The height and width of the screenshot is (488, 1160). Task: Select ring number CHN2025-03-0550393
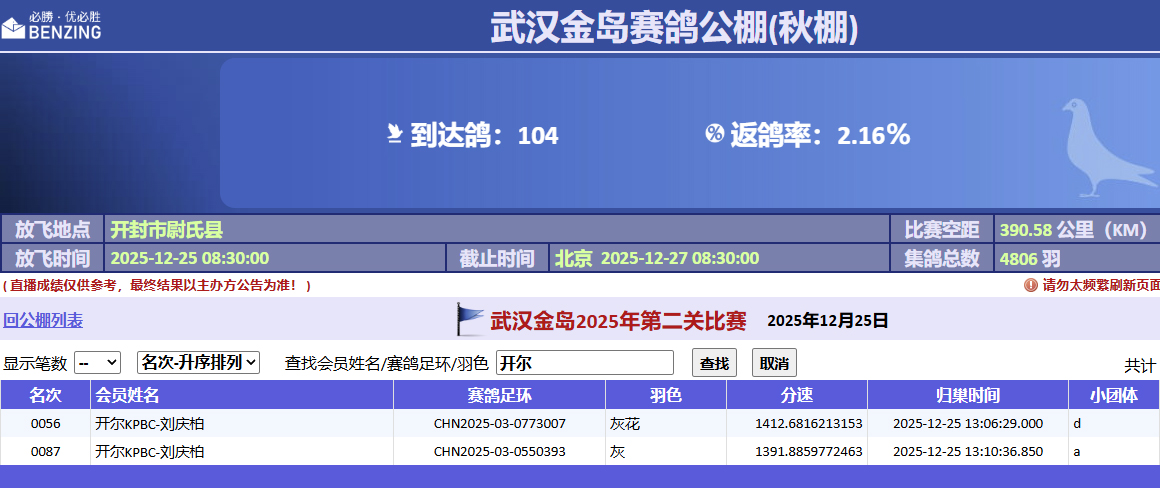(x=499, y=452)
